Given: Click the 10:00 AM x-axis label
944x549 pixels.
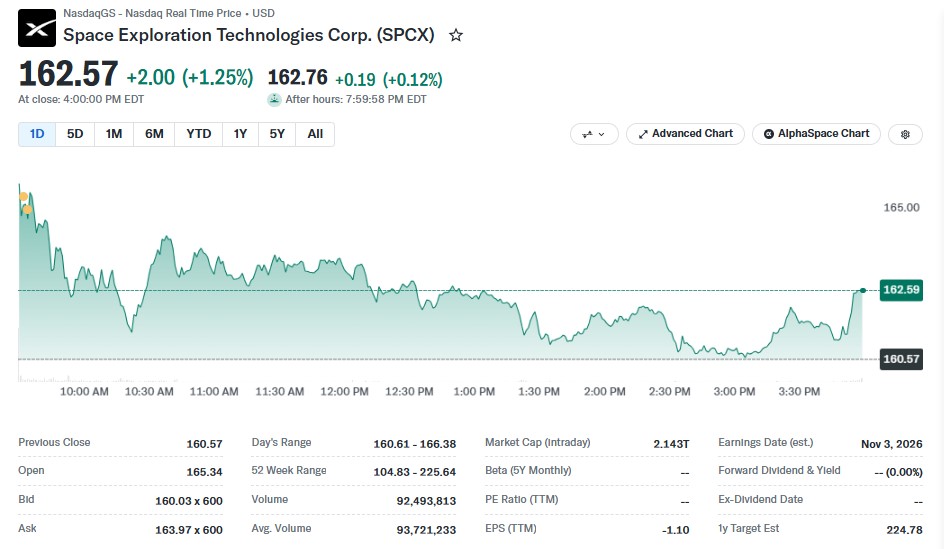Looking at the screenshot, I should [x=84, y=392].
